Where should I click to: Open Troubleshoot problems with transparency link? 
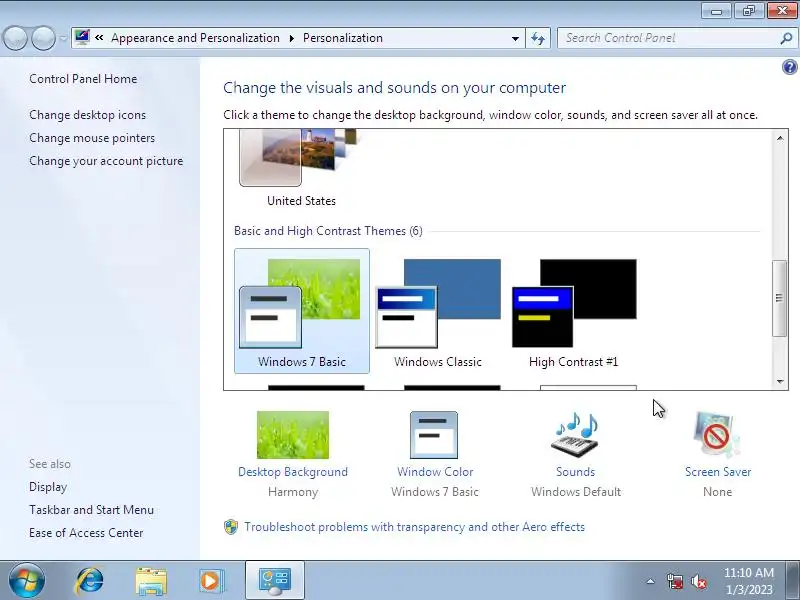pos(414,527)
